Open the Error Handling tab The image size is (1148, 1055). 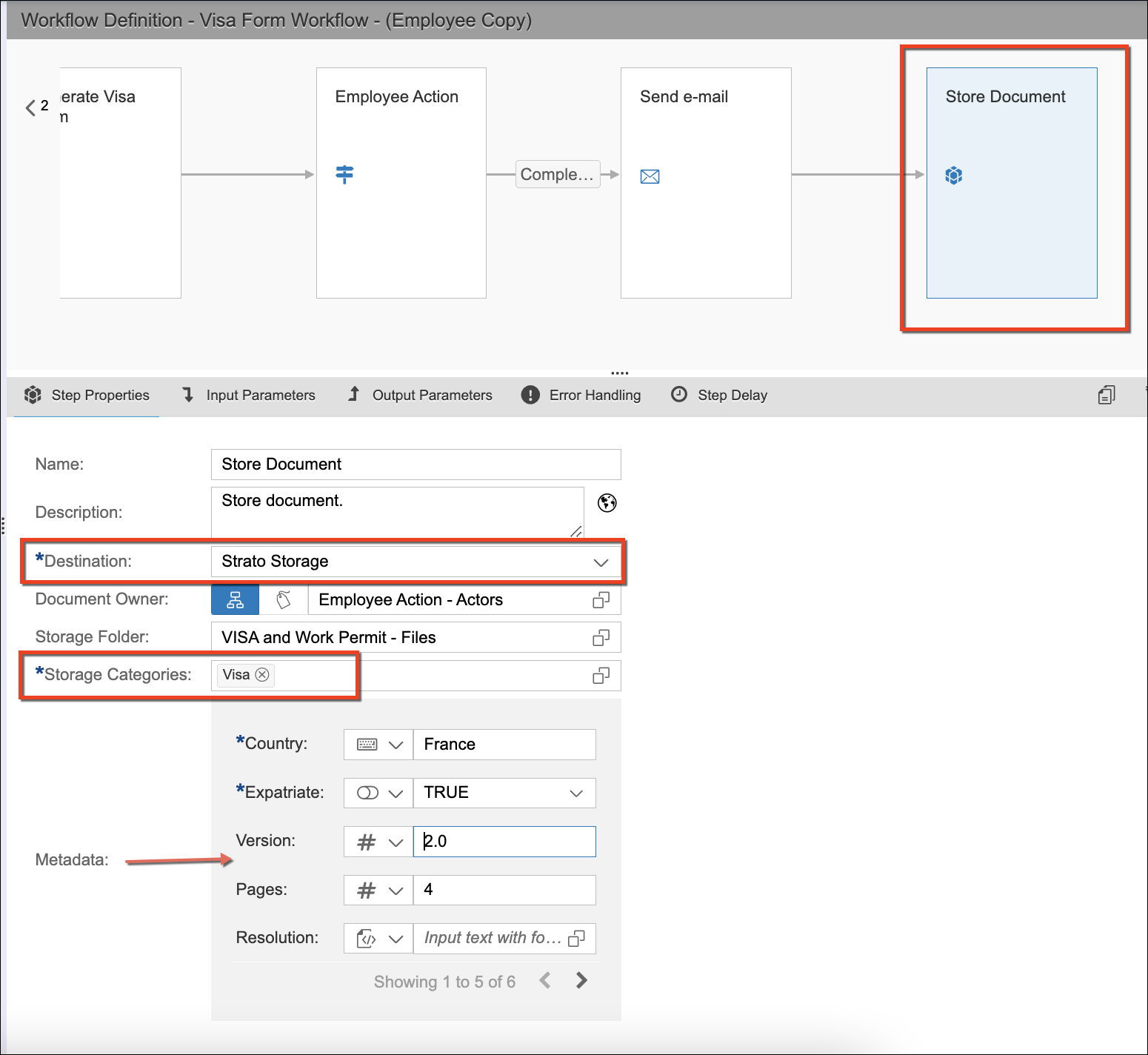point(581,395)
